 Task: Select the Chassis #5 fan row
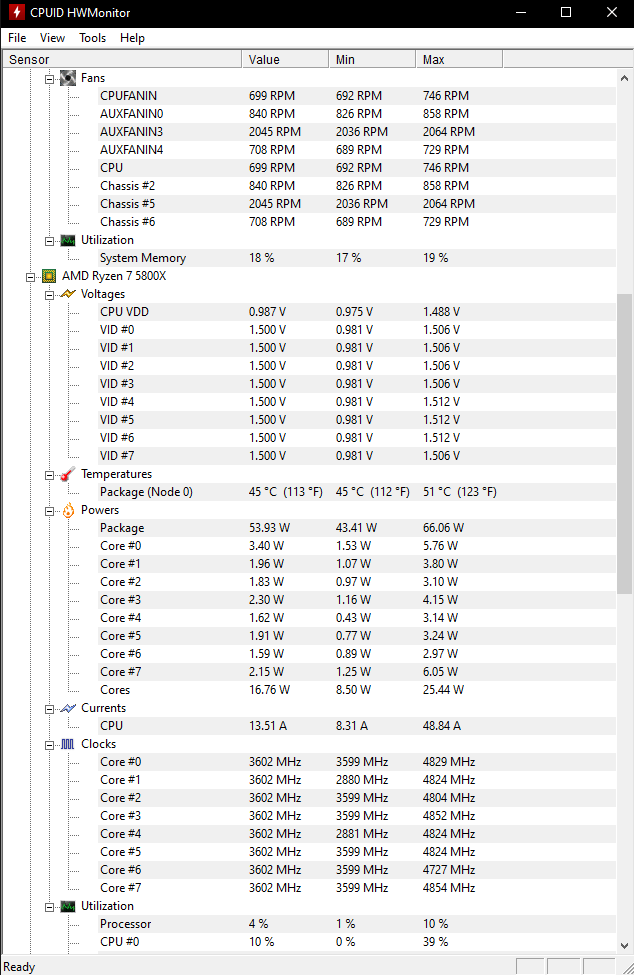tap(357, 204)
